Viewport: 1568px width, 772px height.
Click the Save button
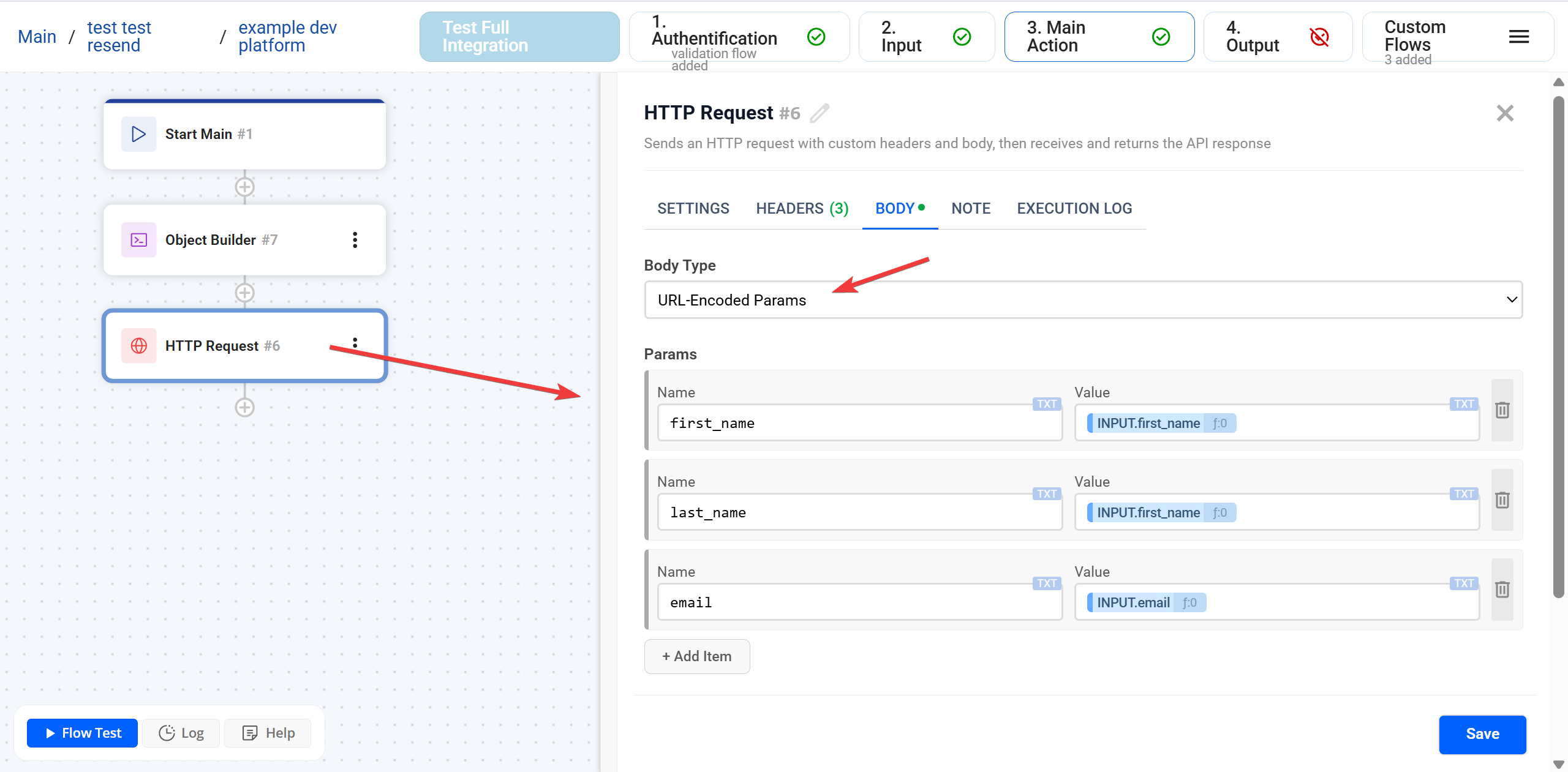(1482, 734)
